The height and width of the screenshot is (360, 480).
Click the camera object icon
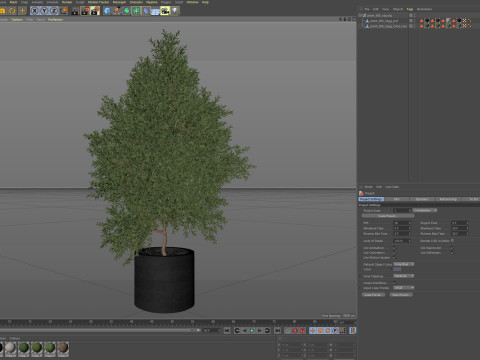click(165, 11)
